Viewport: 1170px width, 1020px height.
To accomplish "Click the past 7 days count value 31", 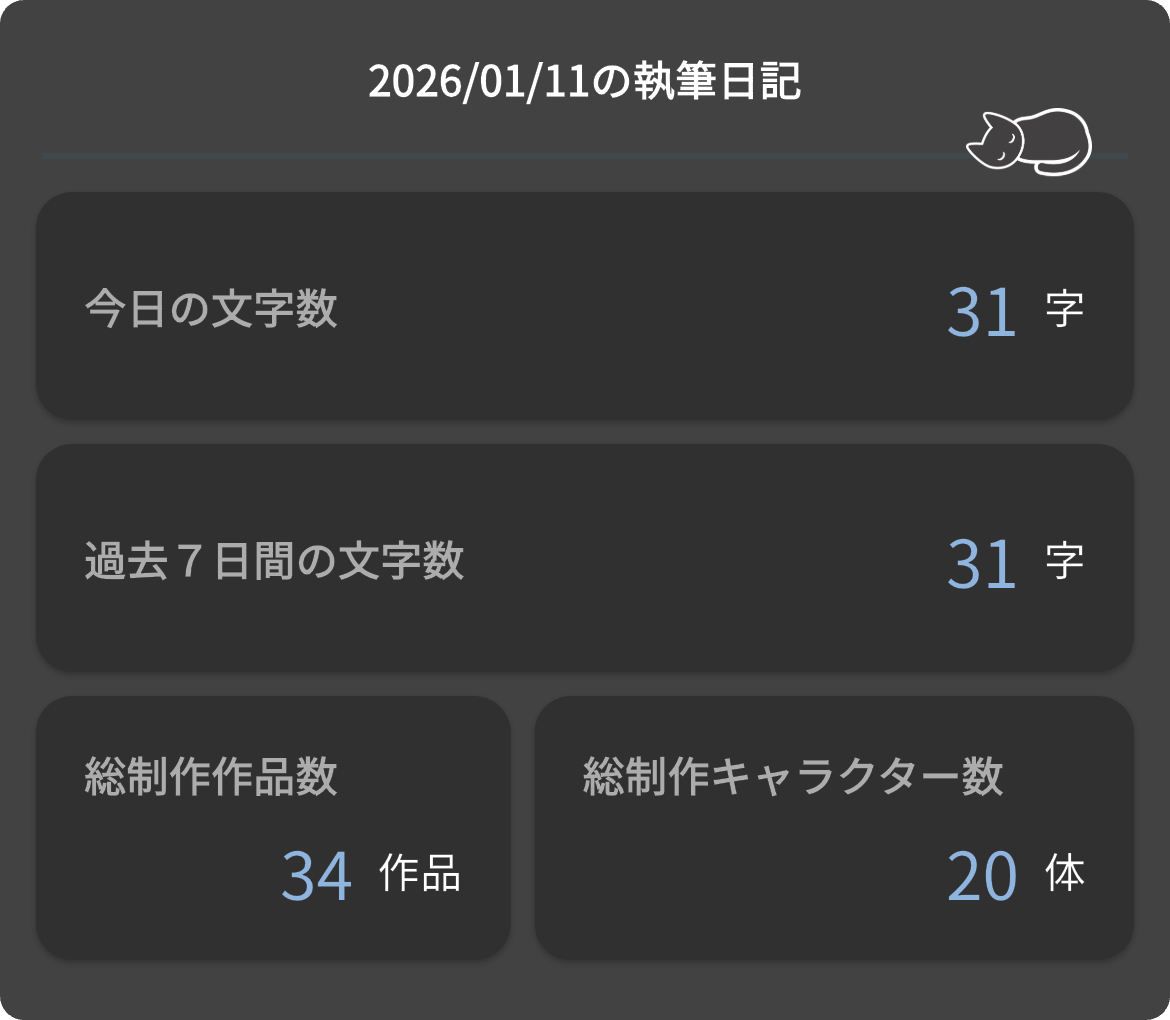I will (x=981, y=563).
